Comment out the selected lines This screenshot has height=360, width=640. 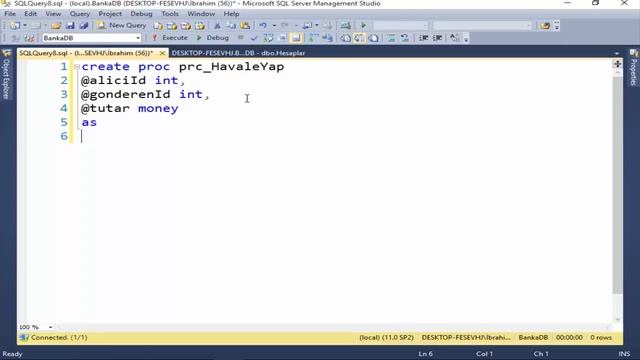391,38
